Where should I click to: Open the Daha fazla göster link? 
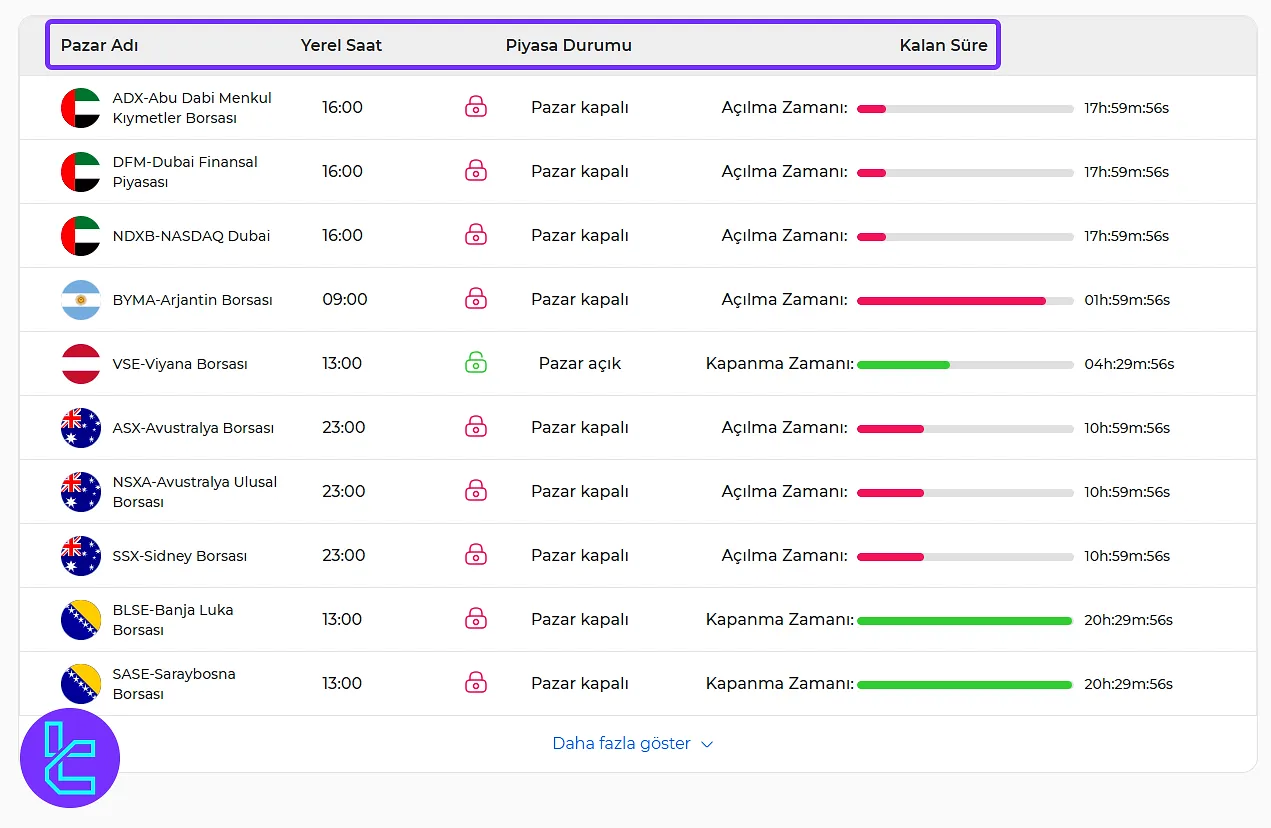point(621,744)
